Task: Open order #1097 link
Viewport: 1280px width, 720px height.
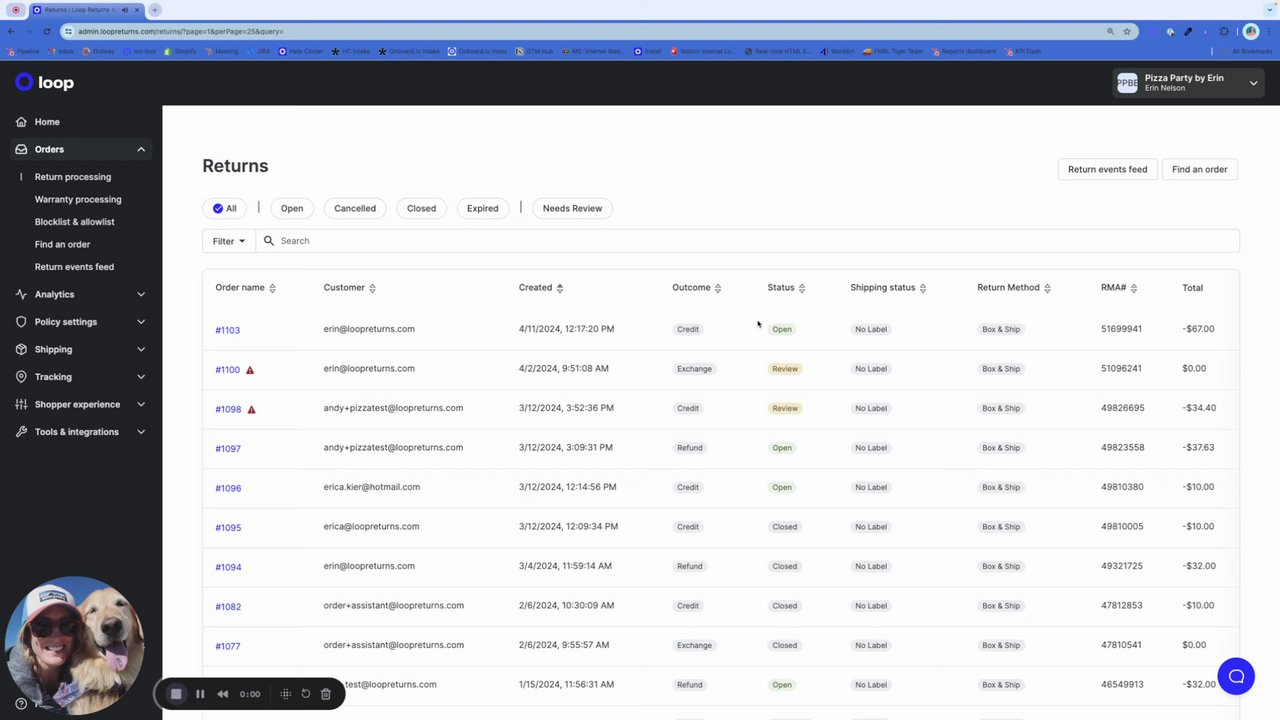Action: 228,448
